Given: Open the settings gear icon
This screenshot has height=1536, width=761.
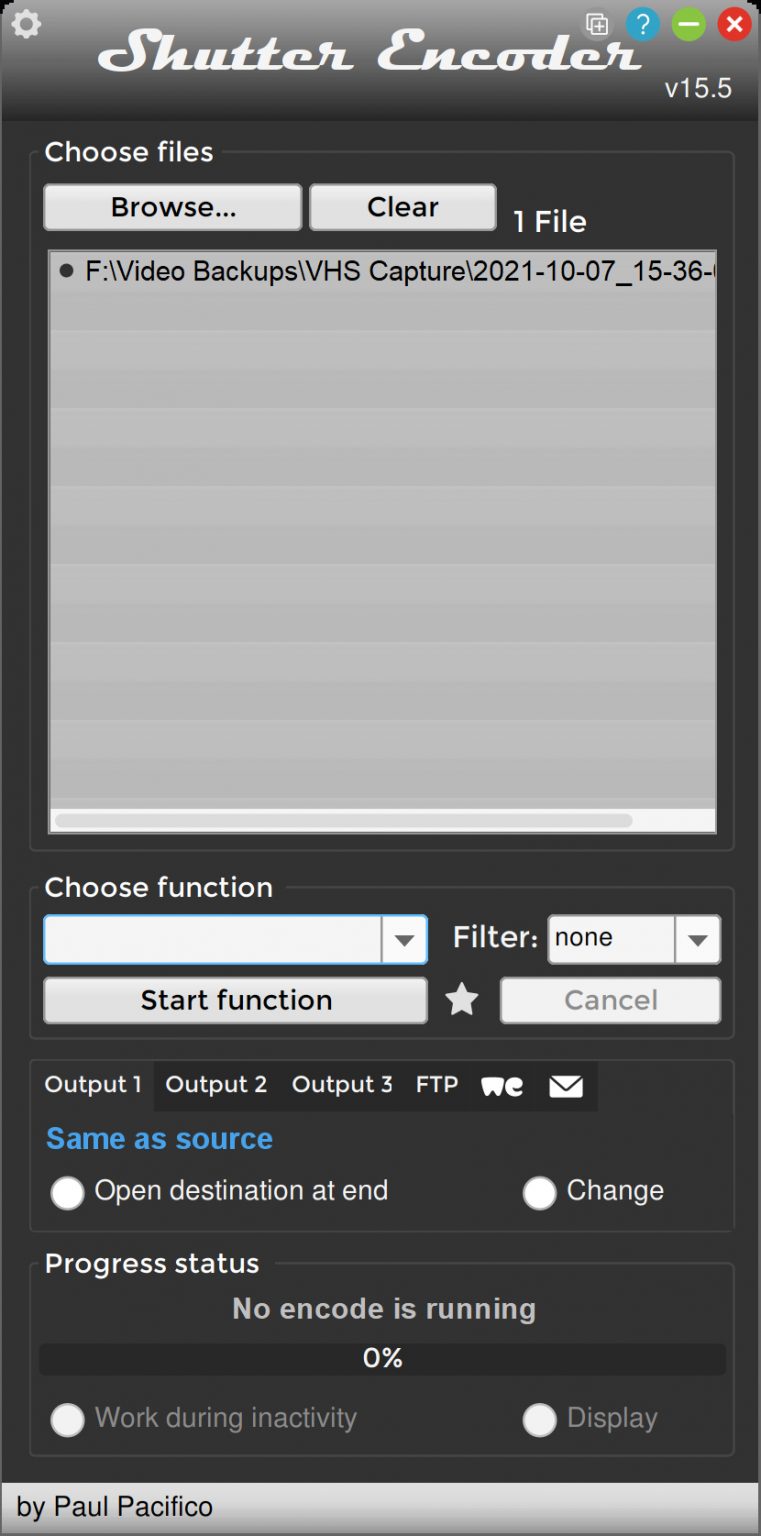Looking at the screenshot, I should pos(26,24).
